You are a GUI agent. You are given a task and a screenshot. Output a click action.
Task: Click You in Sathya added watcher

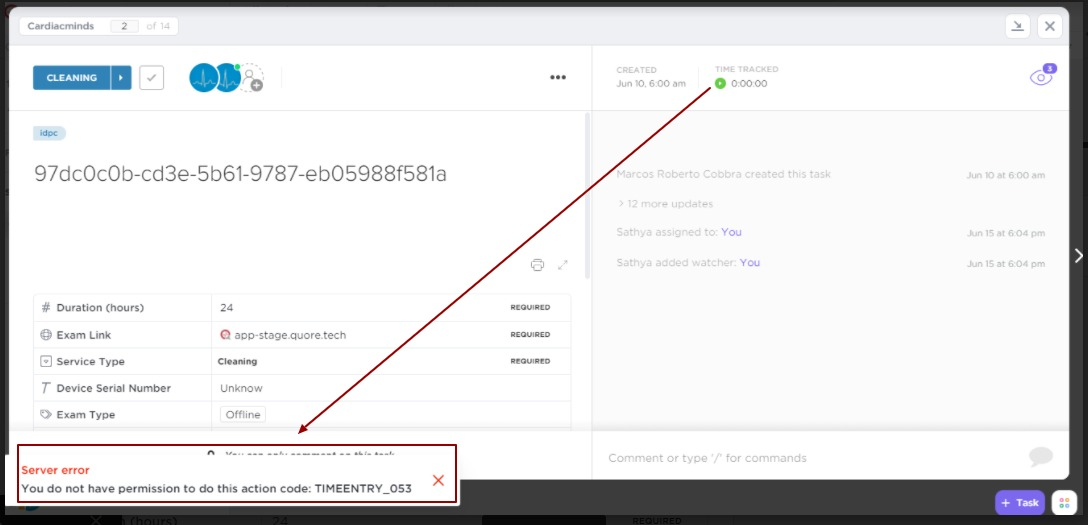749,263
